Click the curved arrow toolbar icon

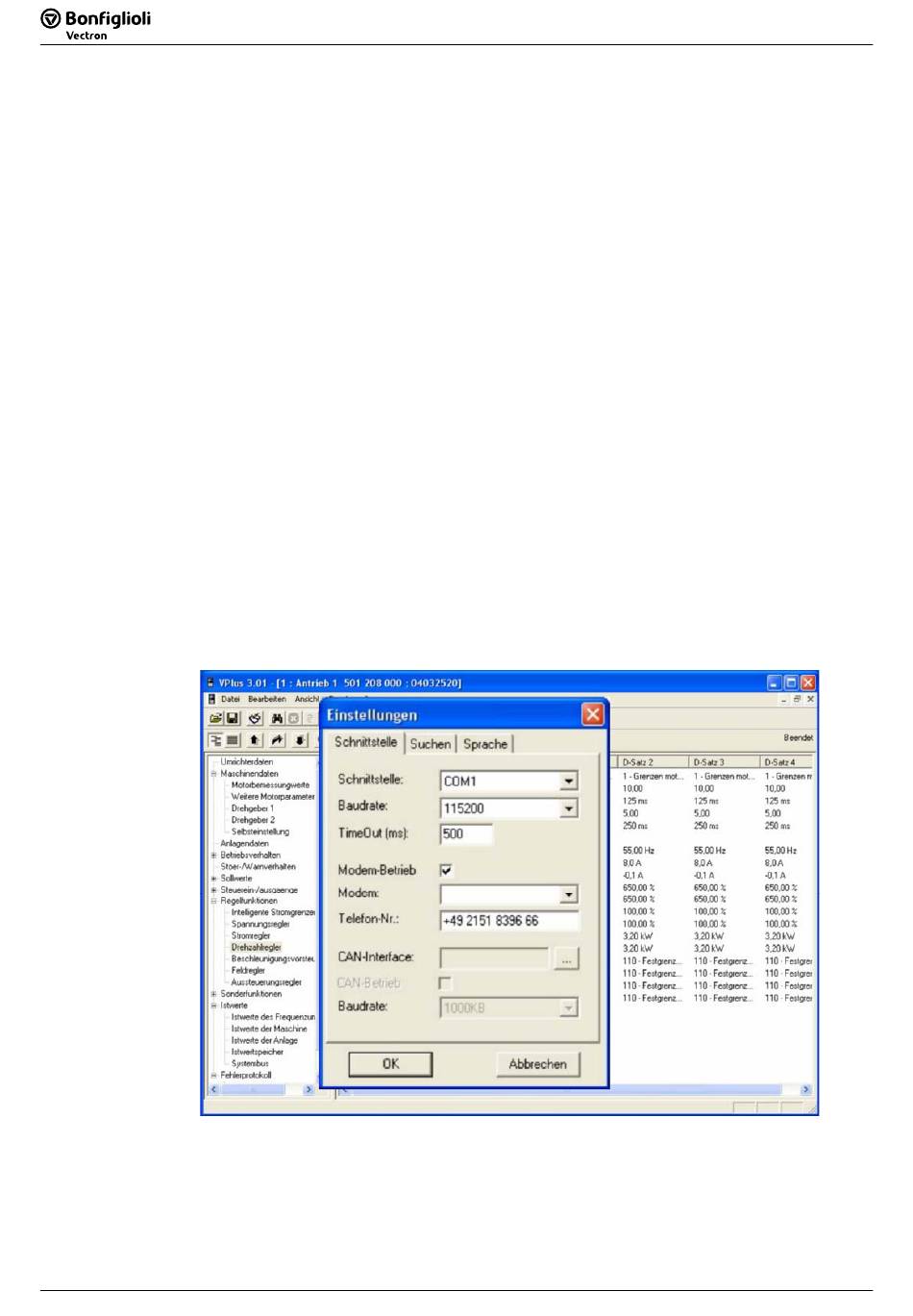[278, 740]
